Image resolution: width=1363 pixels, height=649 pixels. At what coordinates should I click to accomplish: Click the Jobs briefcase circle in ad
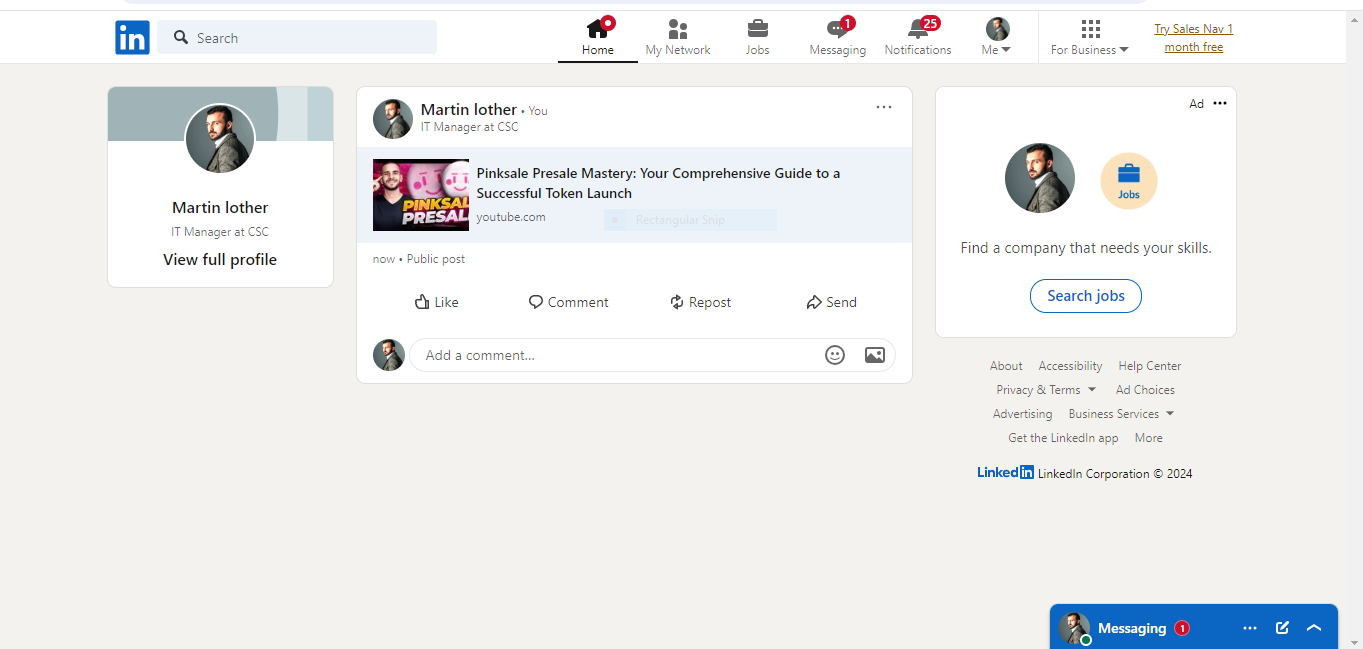coord(1129,181)
